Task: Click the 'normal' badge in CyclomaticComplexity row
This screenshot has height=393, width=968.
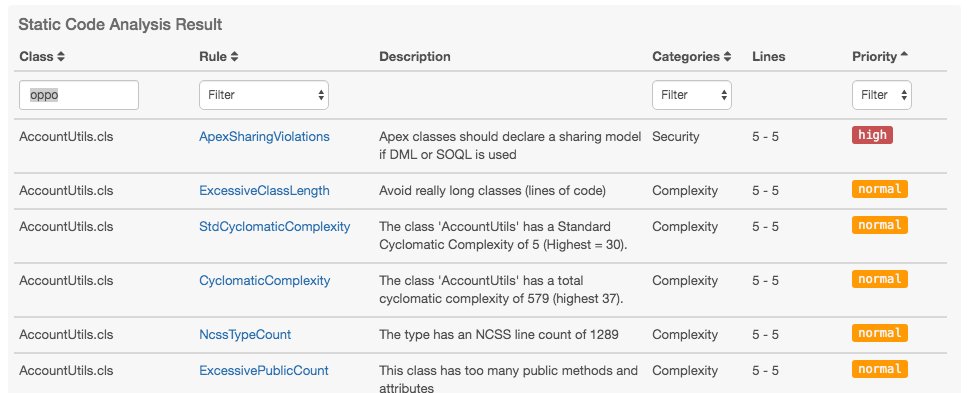Action: pos(880,279)
